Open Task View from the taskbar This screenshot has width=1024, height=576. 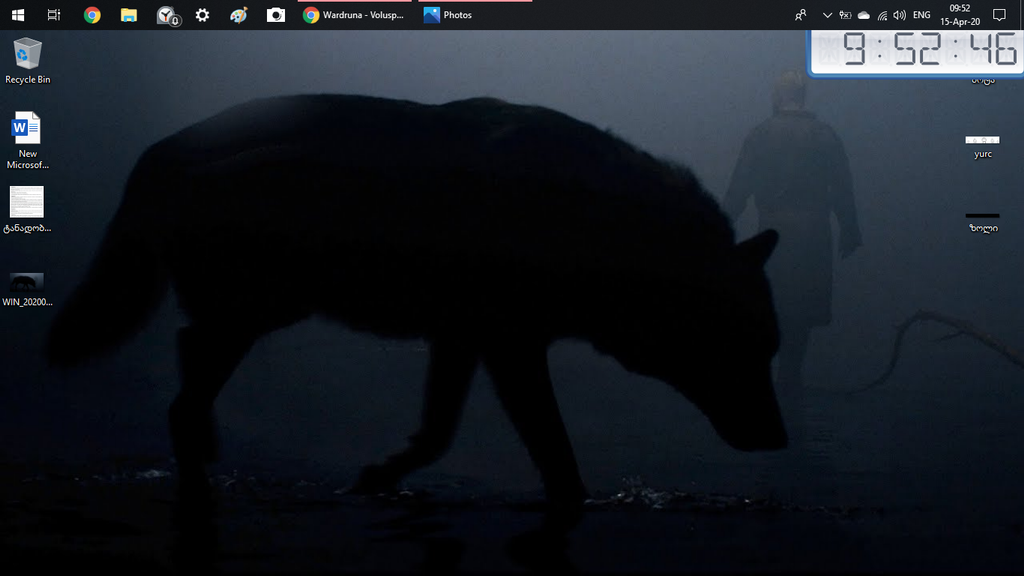(x=54, y=14)
